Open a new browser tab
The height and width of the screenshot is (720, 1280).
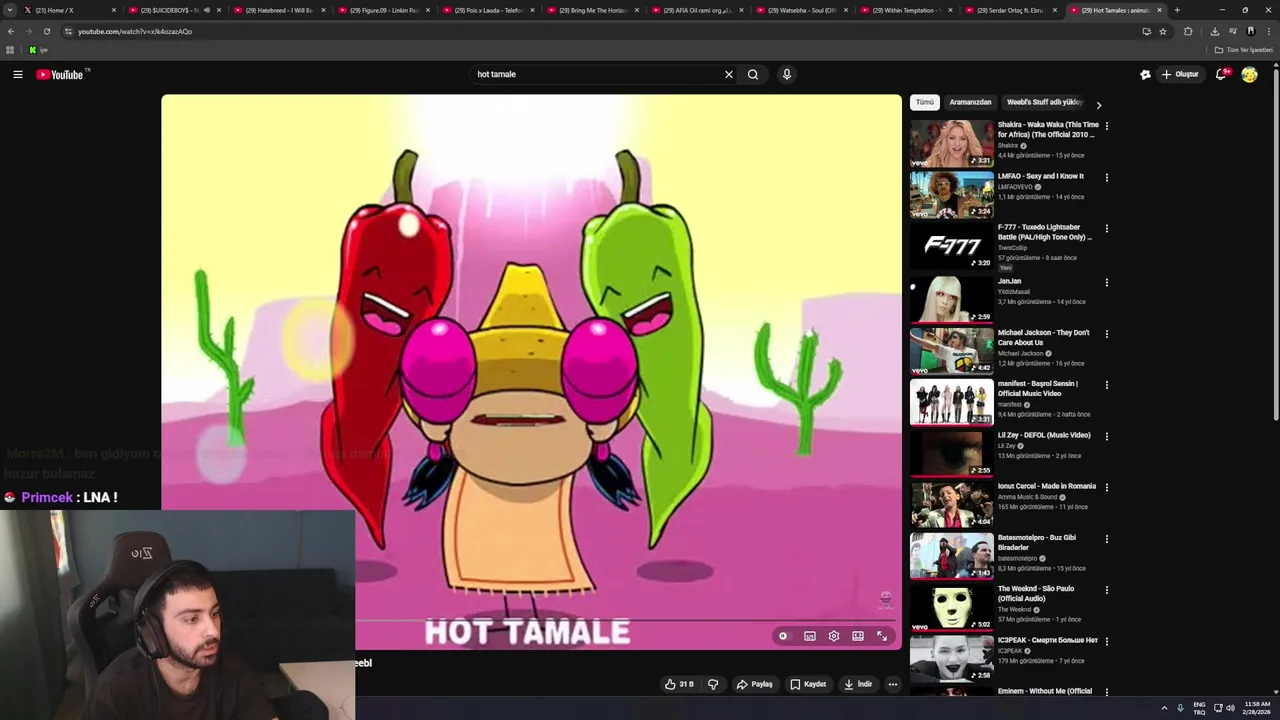click(x=1177, y=10)
